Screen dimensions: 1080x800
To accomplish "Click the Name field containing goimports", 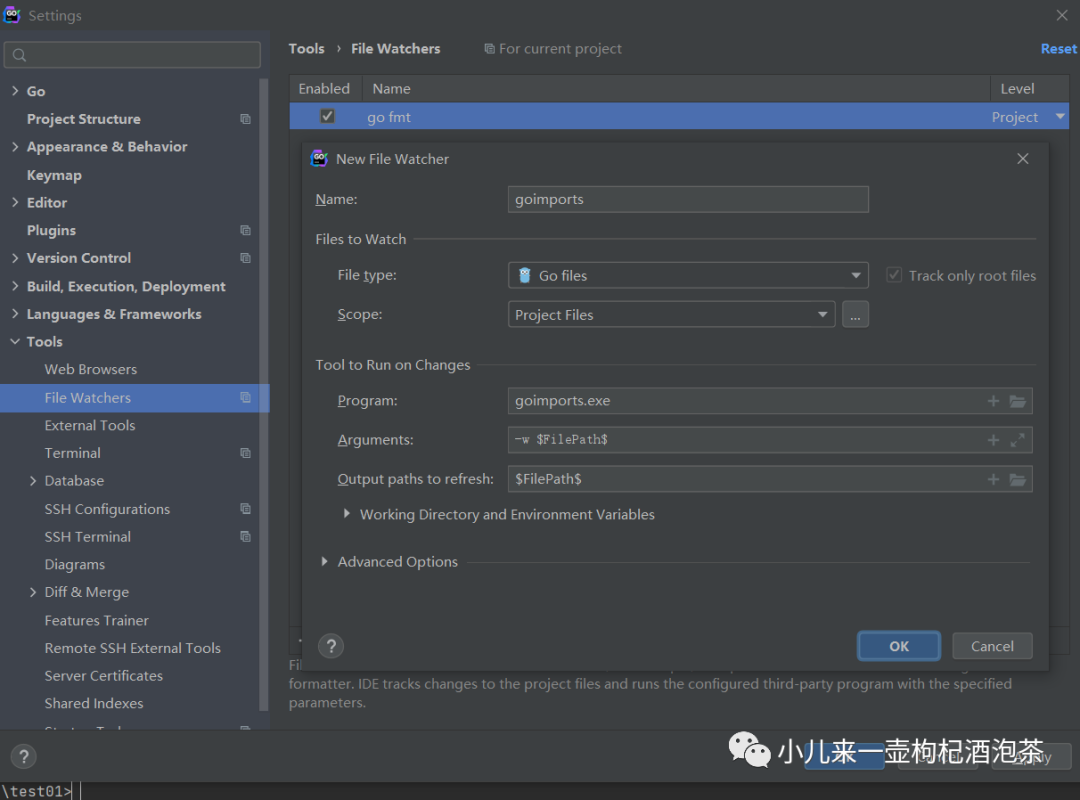I will point(688,199).
